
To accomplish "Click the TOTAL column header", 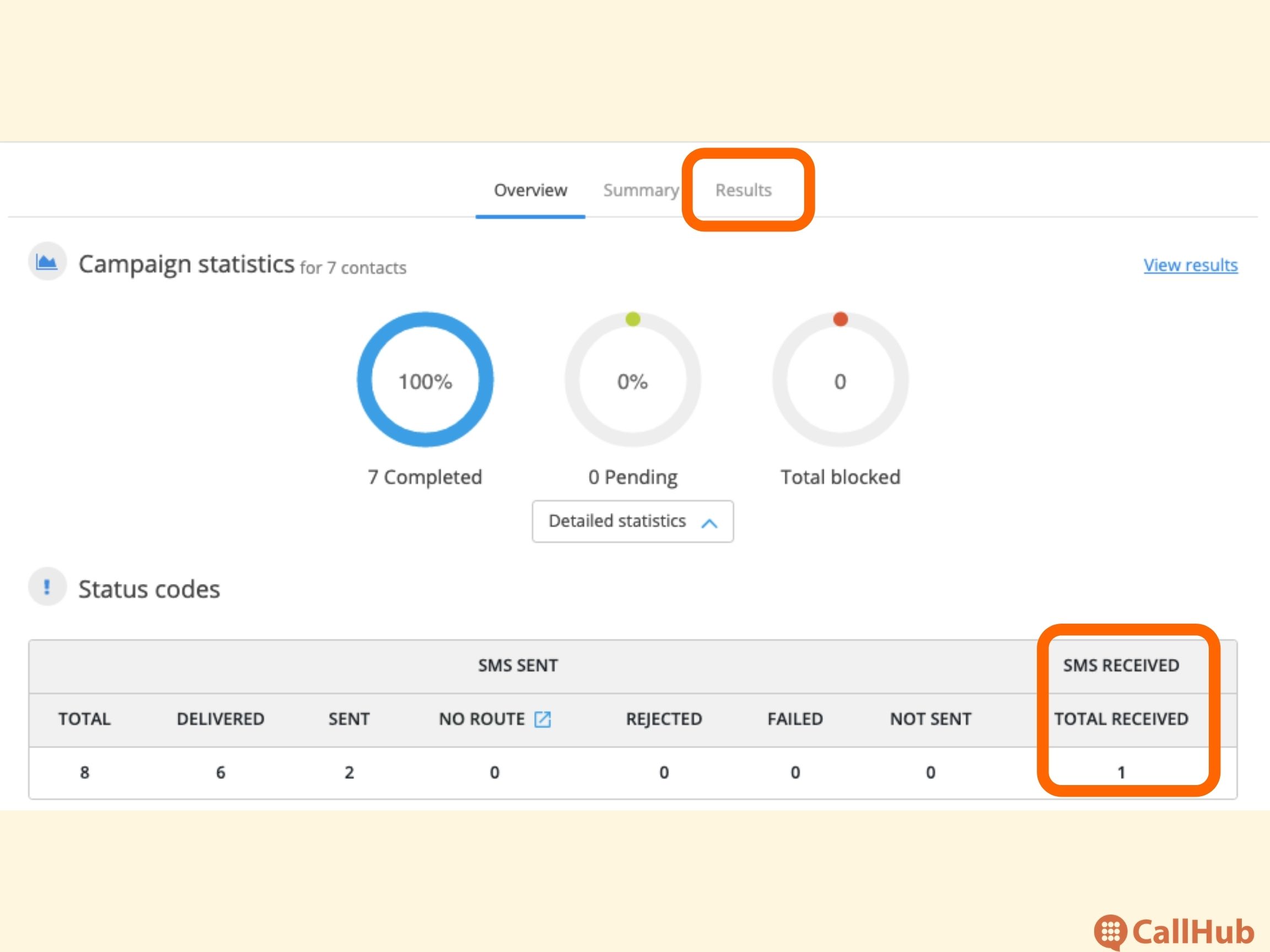I will coord(84,719).
